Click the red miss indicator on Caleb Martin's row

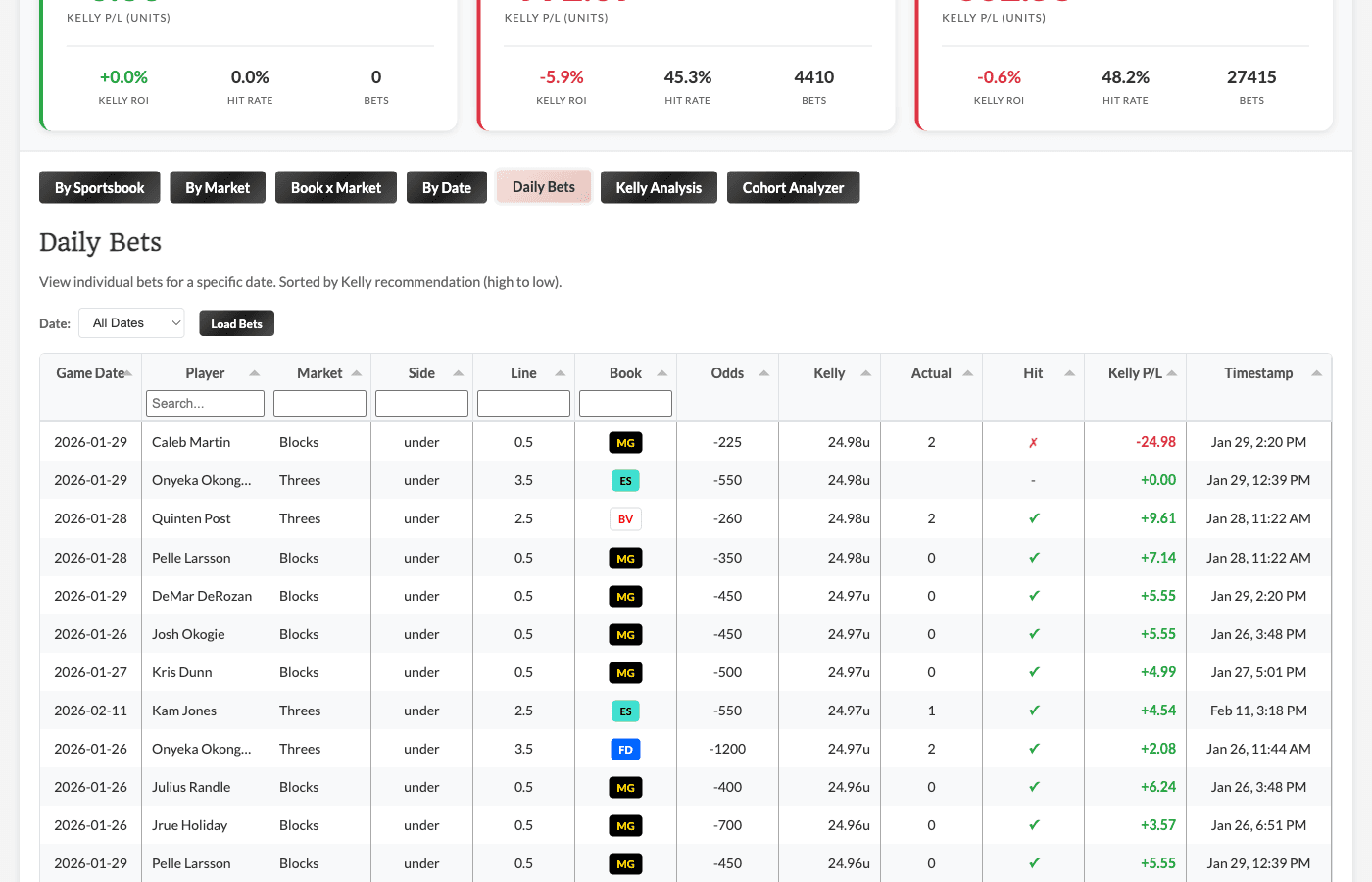pyautogui.click(x=1032, y=442)
